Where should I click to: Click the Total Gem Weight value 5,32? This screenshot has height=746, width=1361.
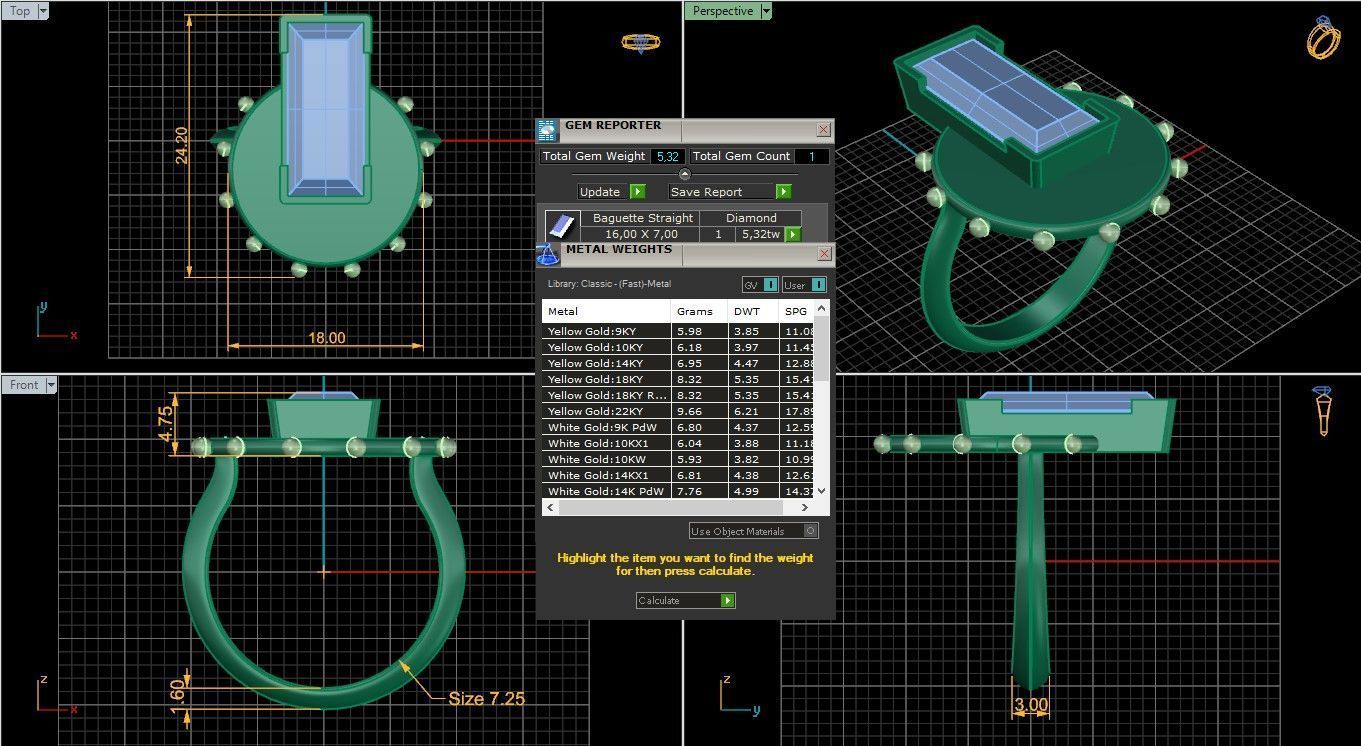pyautogui.click(x=667, y=156)
